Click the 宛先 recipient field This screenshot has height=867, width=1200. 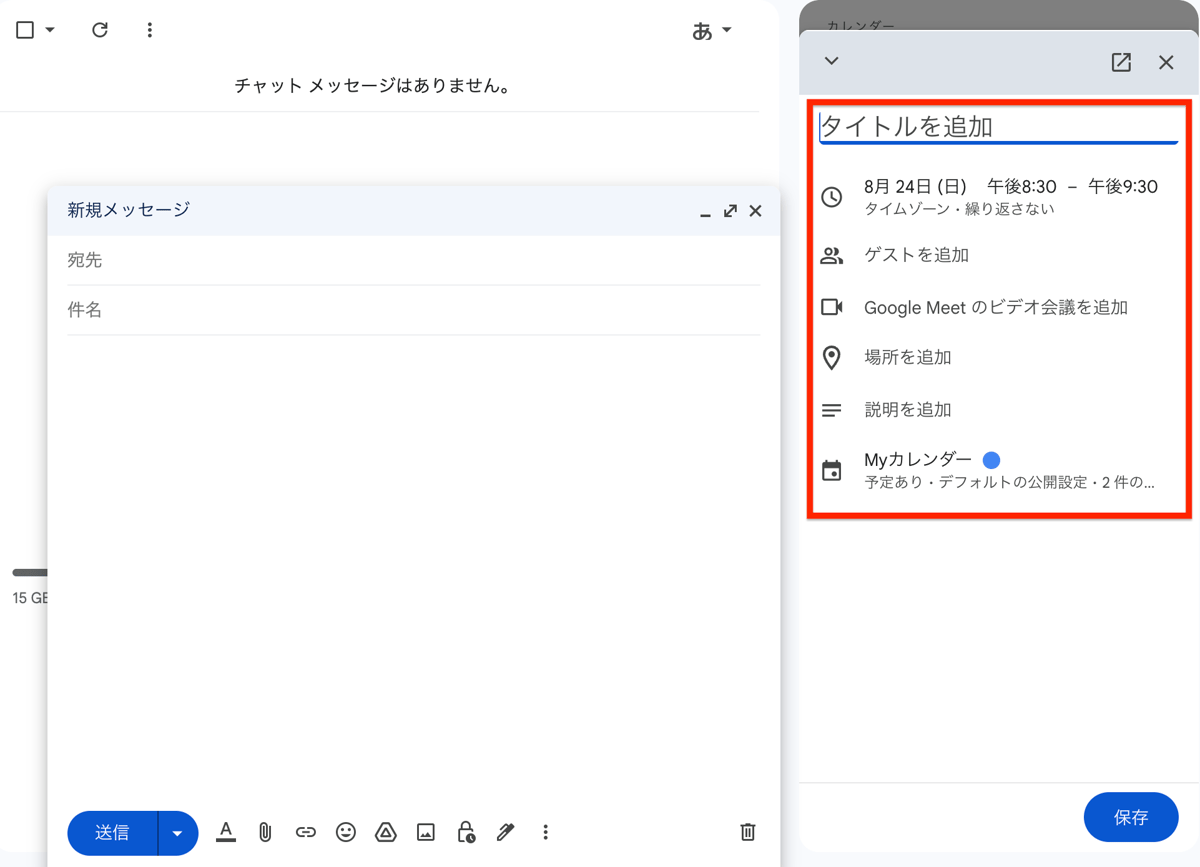click(x=413, y=260)
